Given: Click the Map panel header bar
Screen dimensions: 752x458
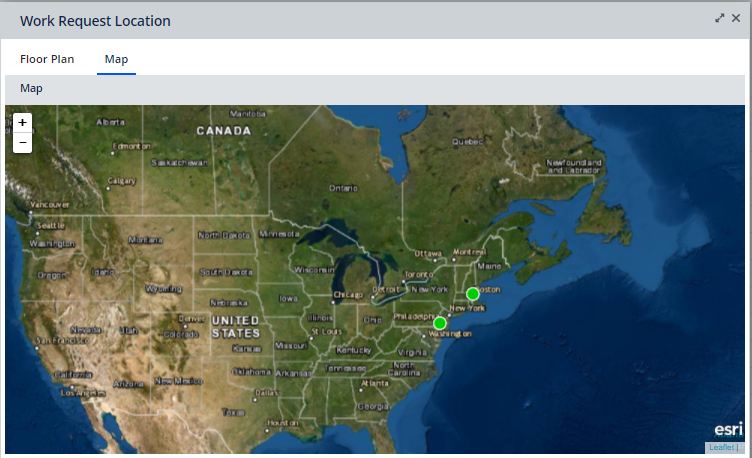Looking at the screenshot, I should pyautogui.click(x=375, y=88).
